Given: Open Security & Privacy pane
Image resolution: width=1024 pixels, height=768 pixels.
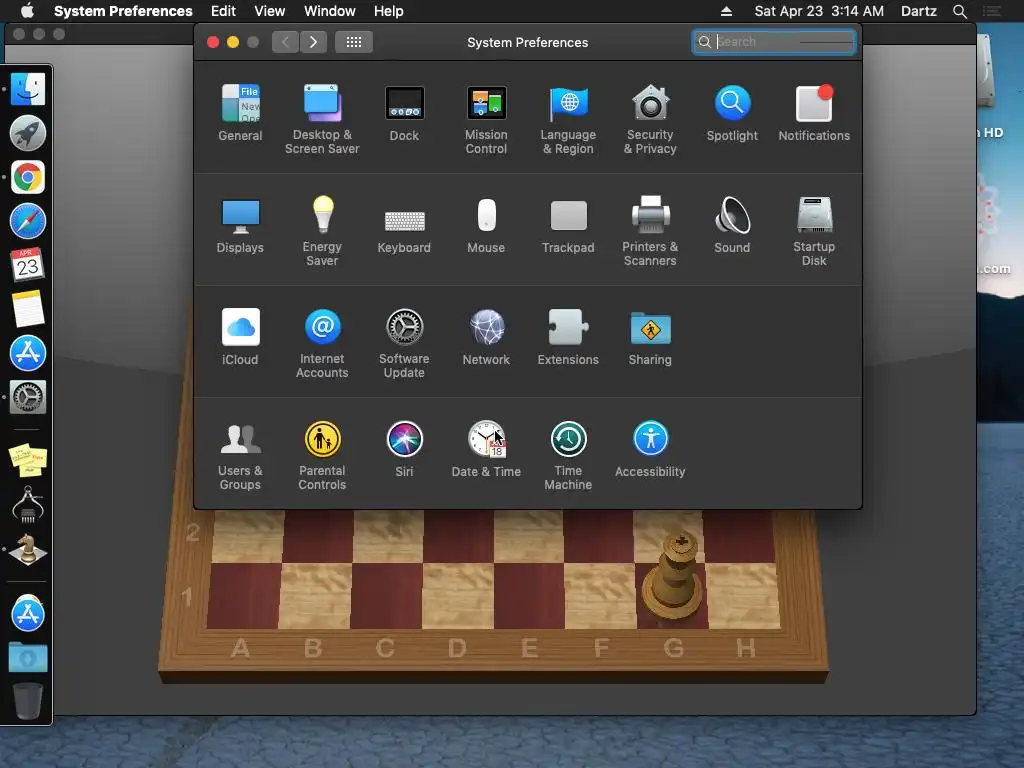Looking at the screenshot, I should pyautogui.click(x=650, y=119).
